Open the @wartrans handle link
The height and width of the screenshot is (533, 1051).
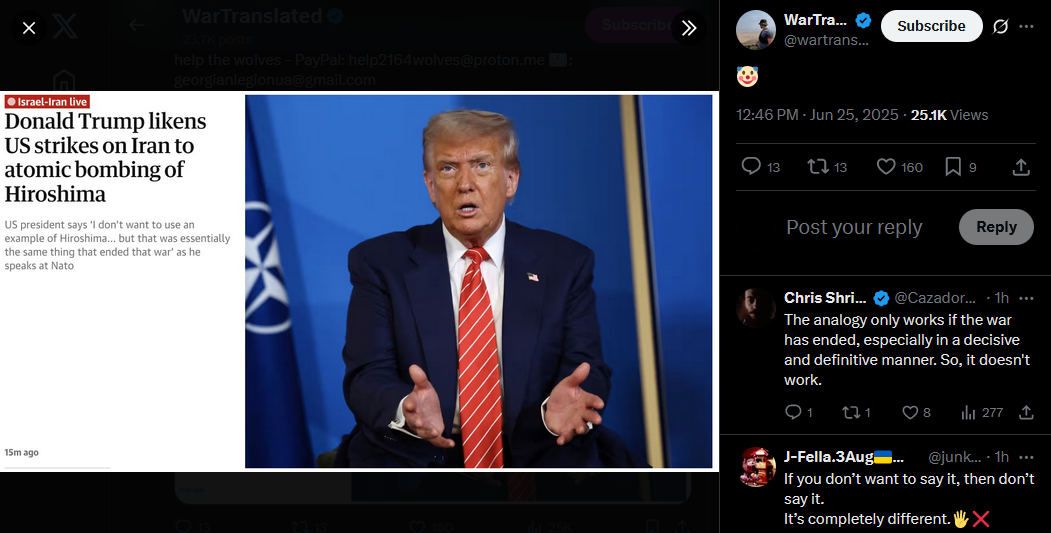(x=826, y=40)
